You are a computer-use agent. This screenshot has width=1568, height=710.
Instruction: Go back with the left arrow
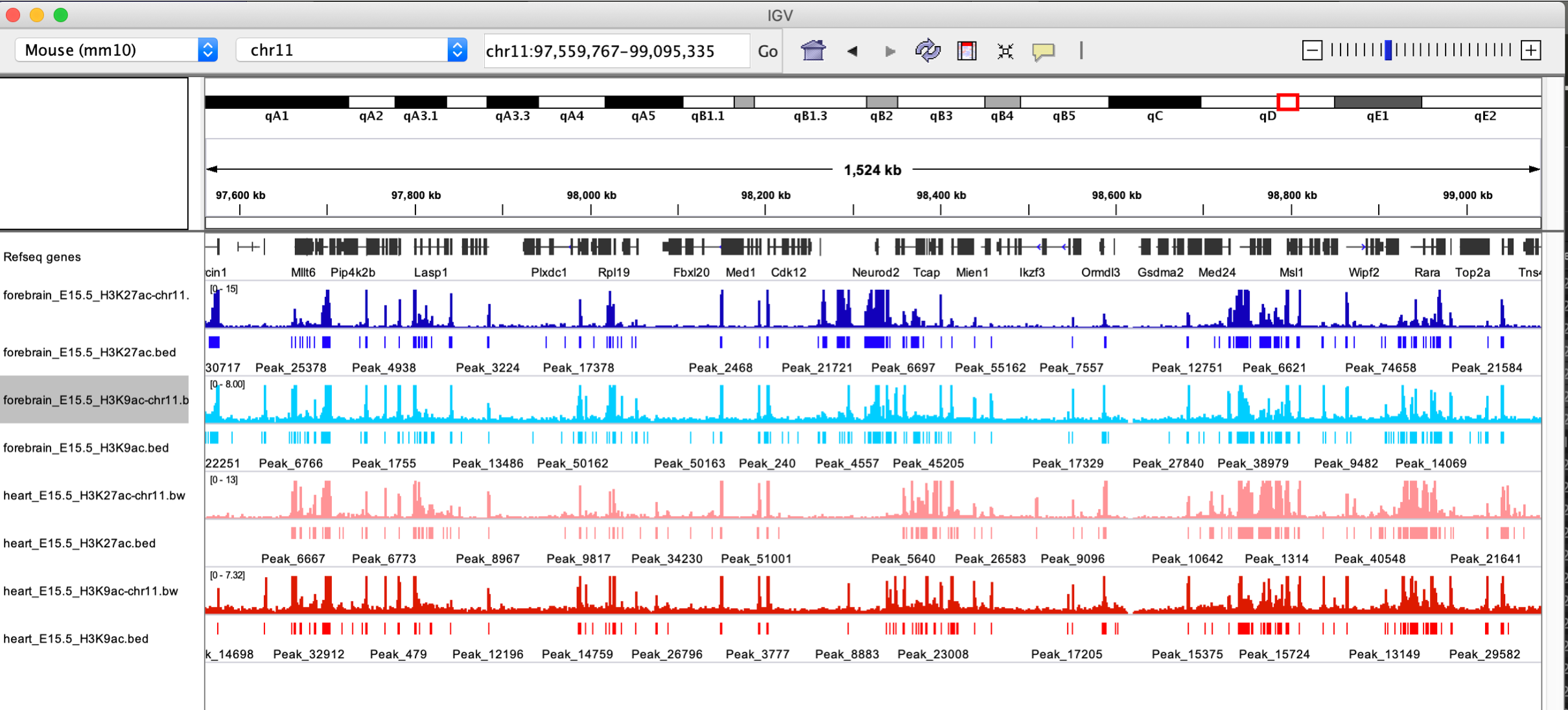click(852, 51)
